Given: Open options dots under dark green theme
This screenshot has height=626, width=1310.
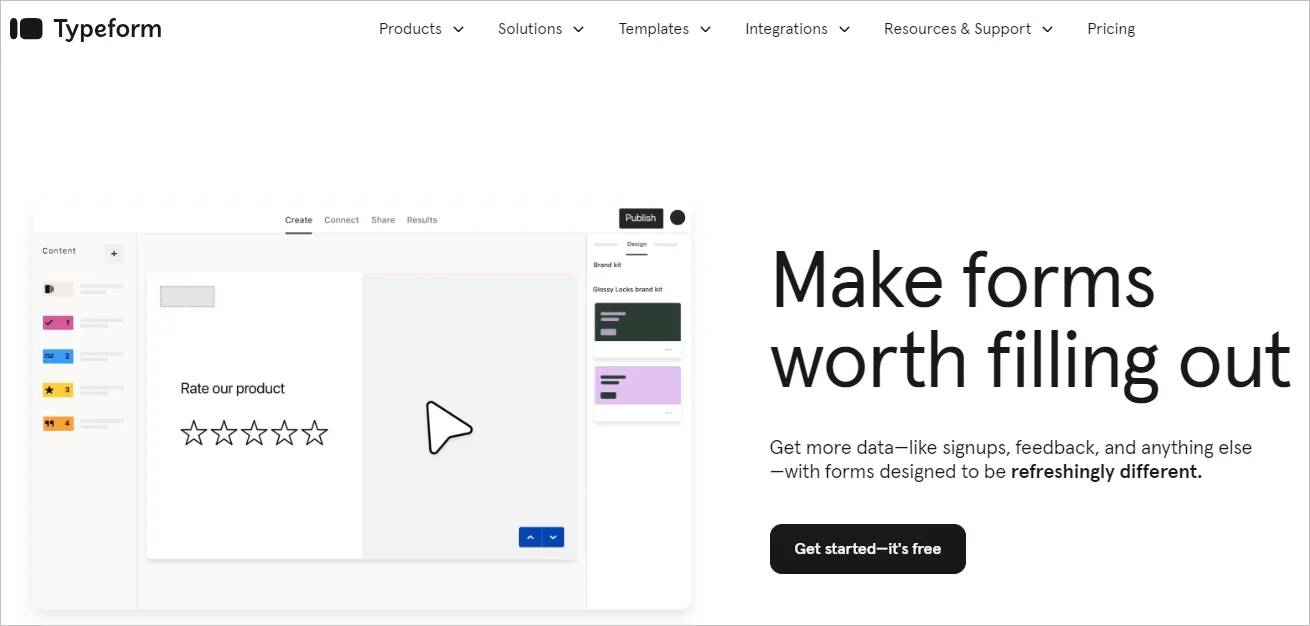Looking at the screenshot, I should [669, 349].
